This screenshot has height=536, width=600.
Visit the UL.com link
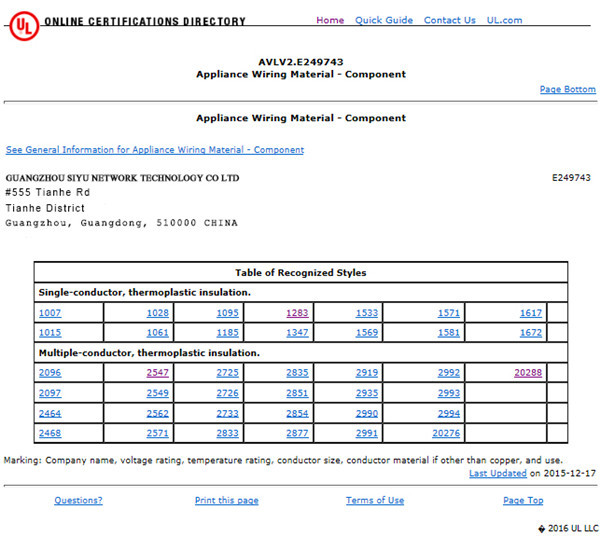pos(504,20)
